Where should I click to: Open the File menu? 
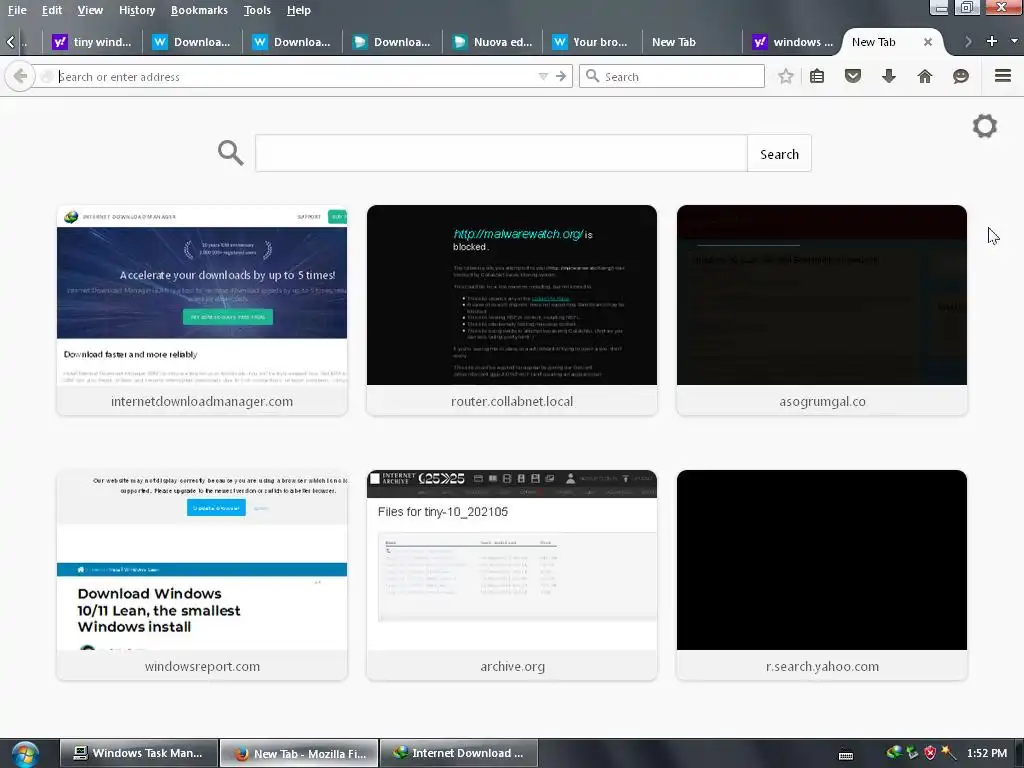click(x=17, y=10)
